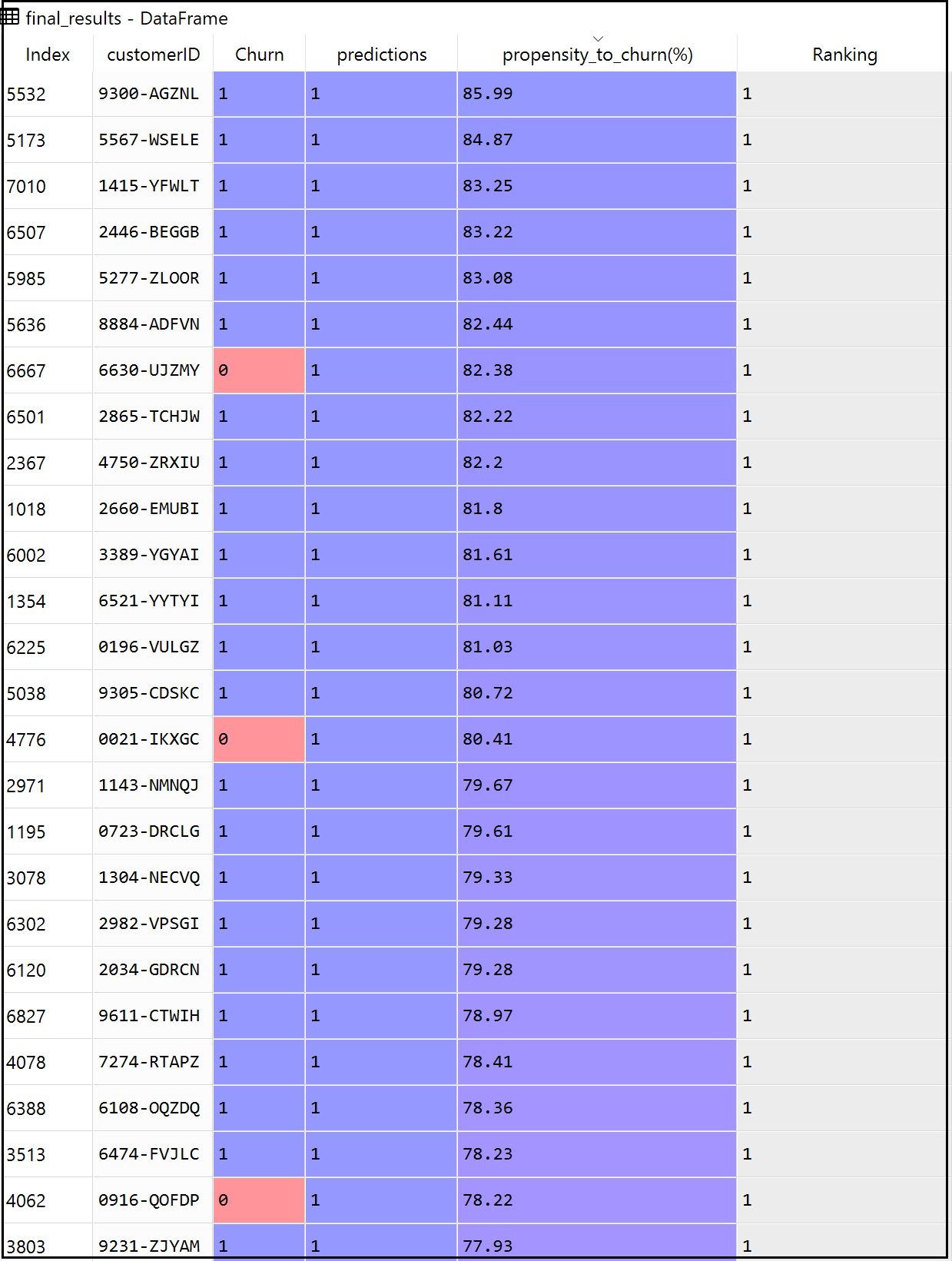Click the DataFrame table icon in title
The image size is (952, 1261).
pyautogui.click(x=11, y=17)
